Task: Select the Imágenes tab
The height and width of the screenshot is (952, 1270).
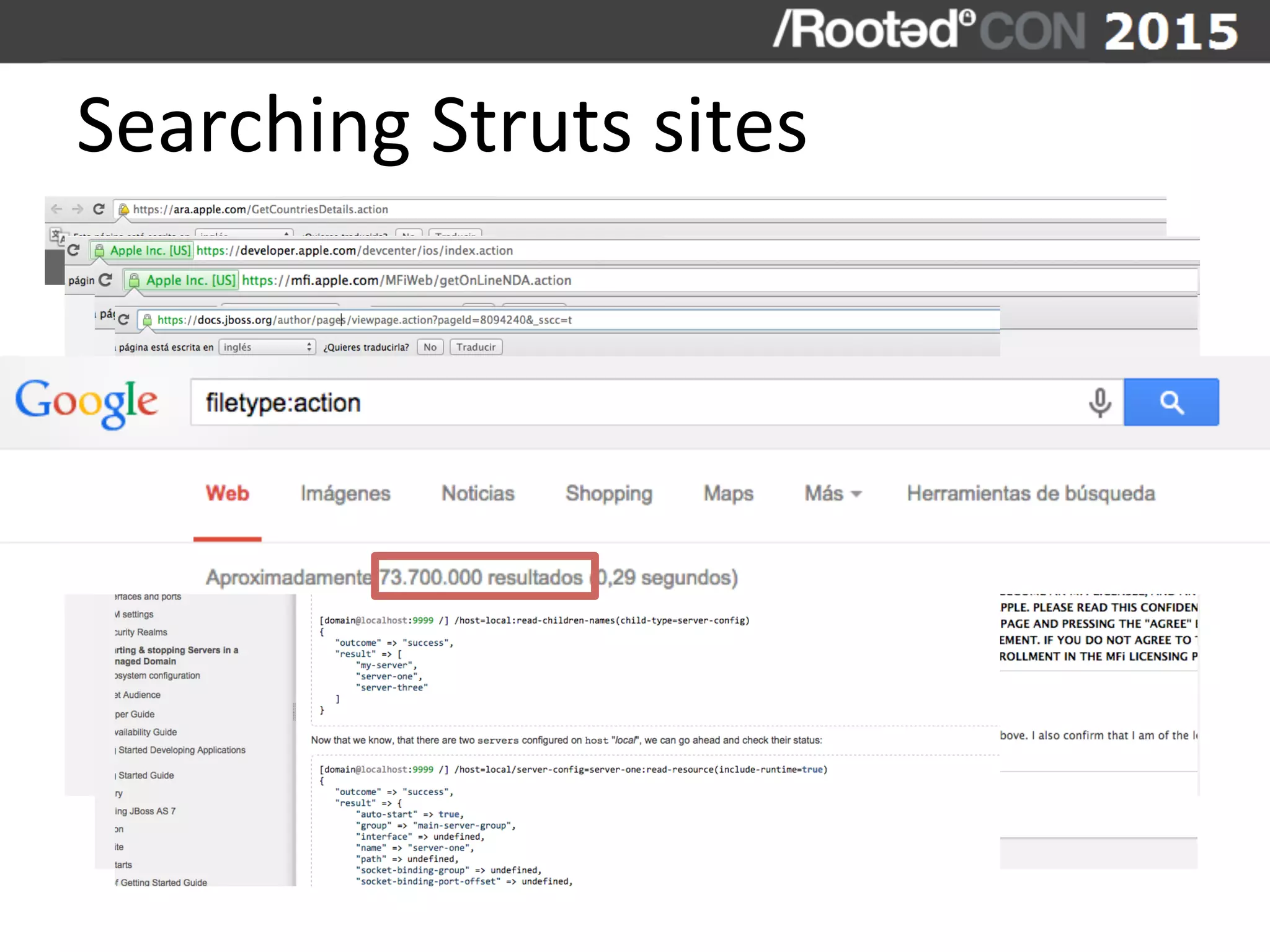Action: click(x=345, y=493)
